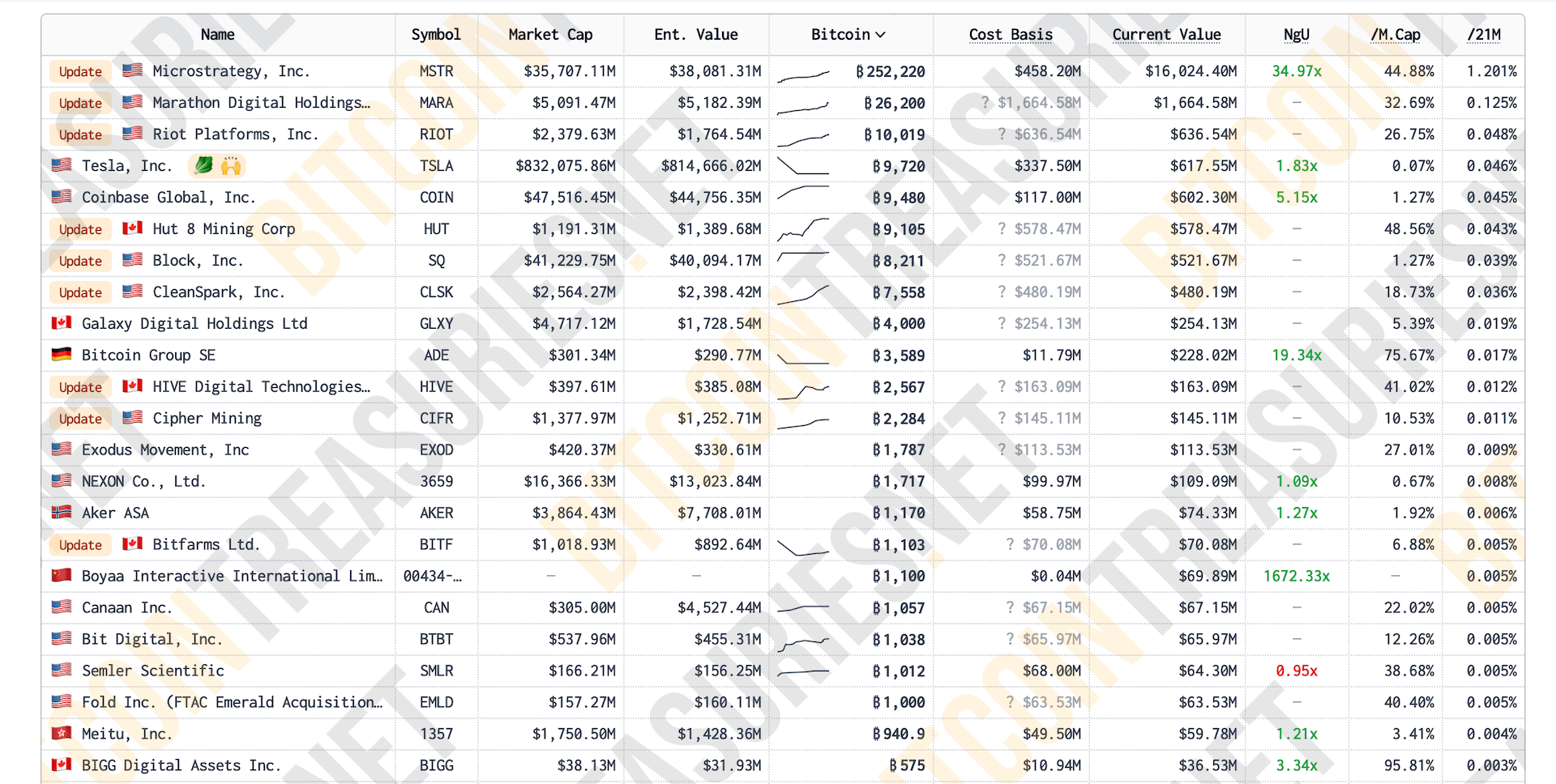This screenshot has height=784, width=1556.
Task: Click the Canadian flag beside HIVE Digital Technologies
Action: (x=132, y=386)
